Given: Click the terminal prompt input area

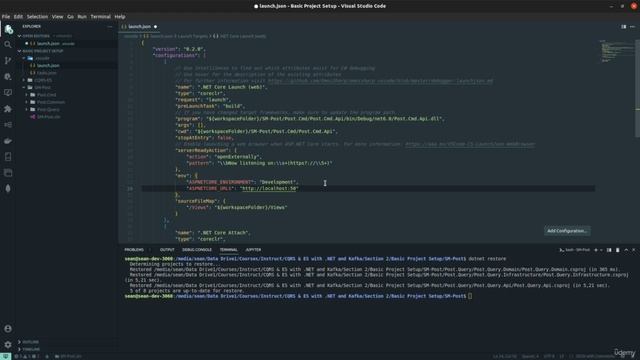Looking at the screenshot, I should [x=470, y=296].
